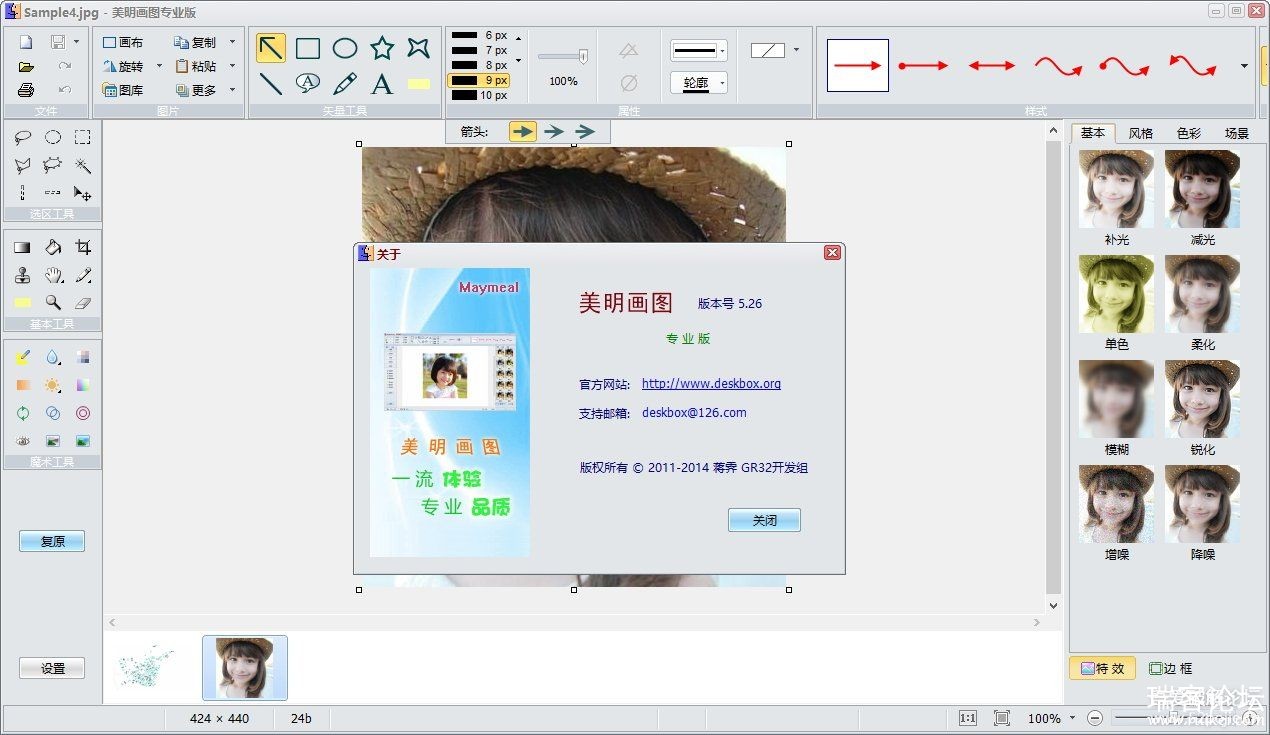Screen dimensions: 1270x735
Task: Expand the arrow styles gallery dropdown
Action: pyautogui.click(x=1244, y=66)
